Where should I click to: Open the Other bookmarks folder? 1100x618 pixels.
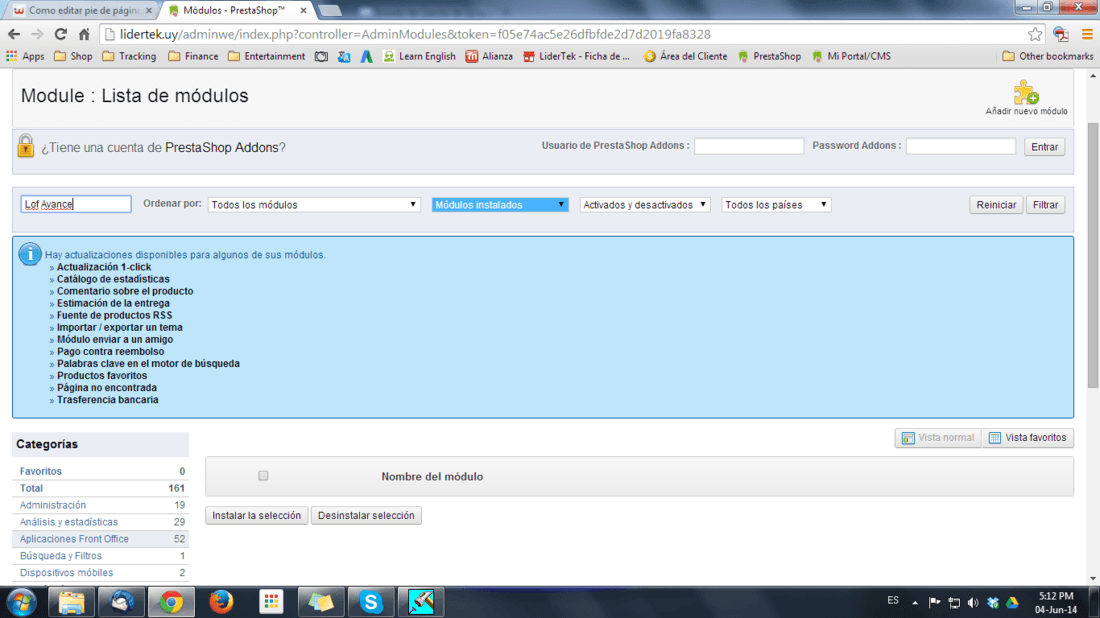(x=1047, y=56)
